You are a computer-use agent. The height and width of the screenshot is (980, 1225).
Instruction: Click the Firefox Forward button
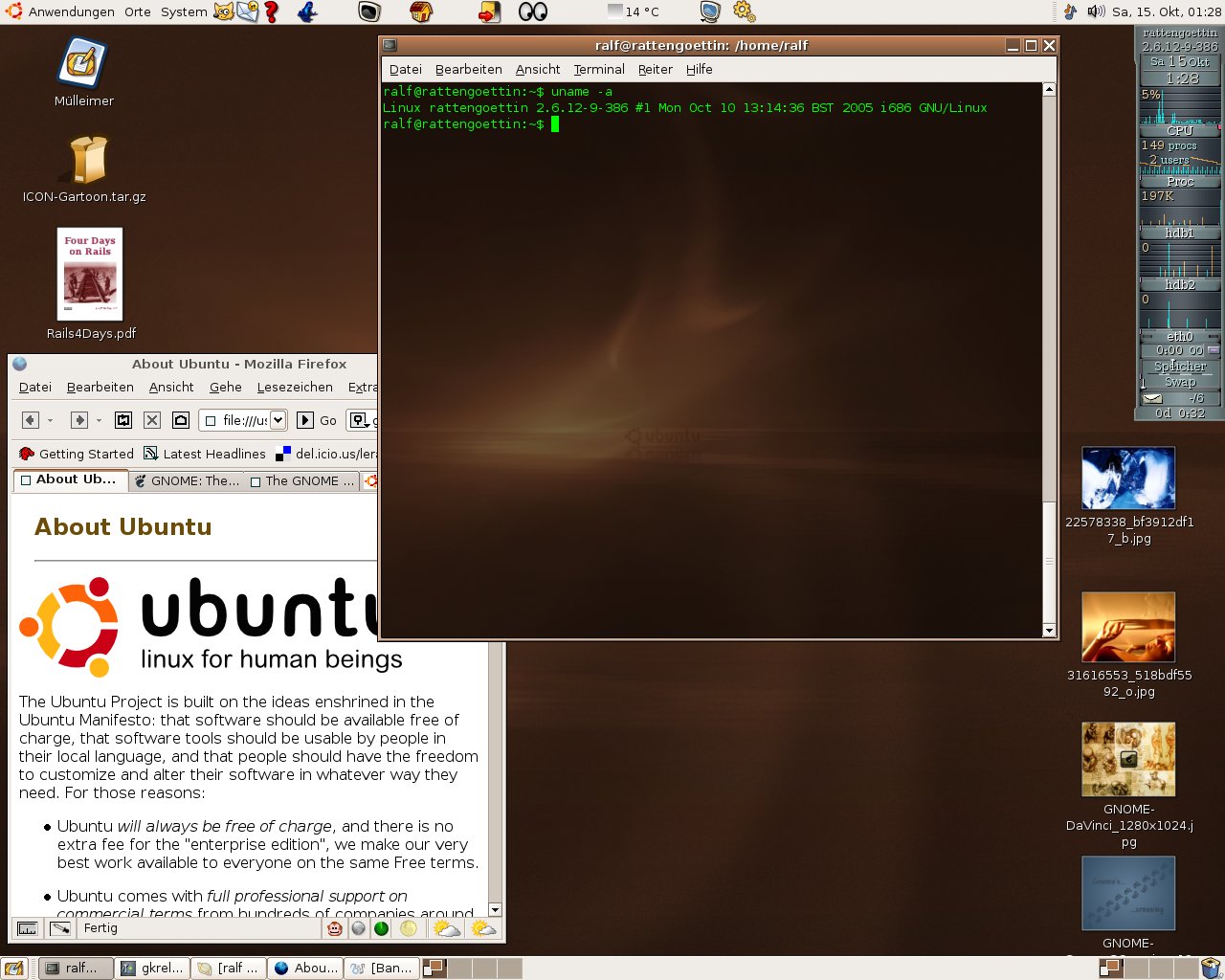[x=78, y=420]
